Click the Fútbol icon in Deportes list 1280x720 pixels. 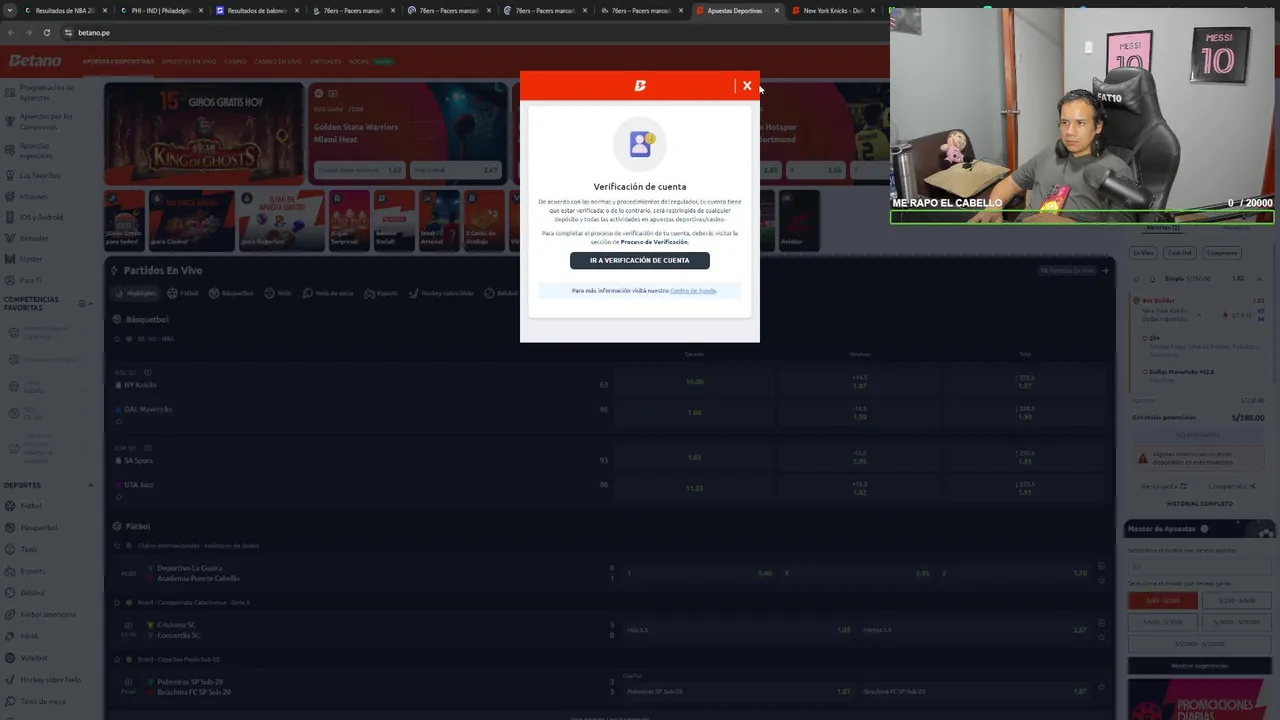(x=10, y=506)
